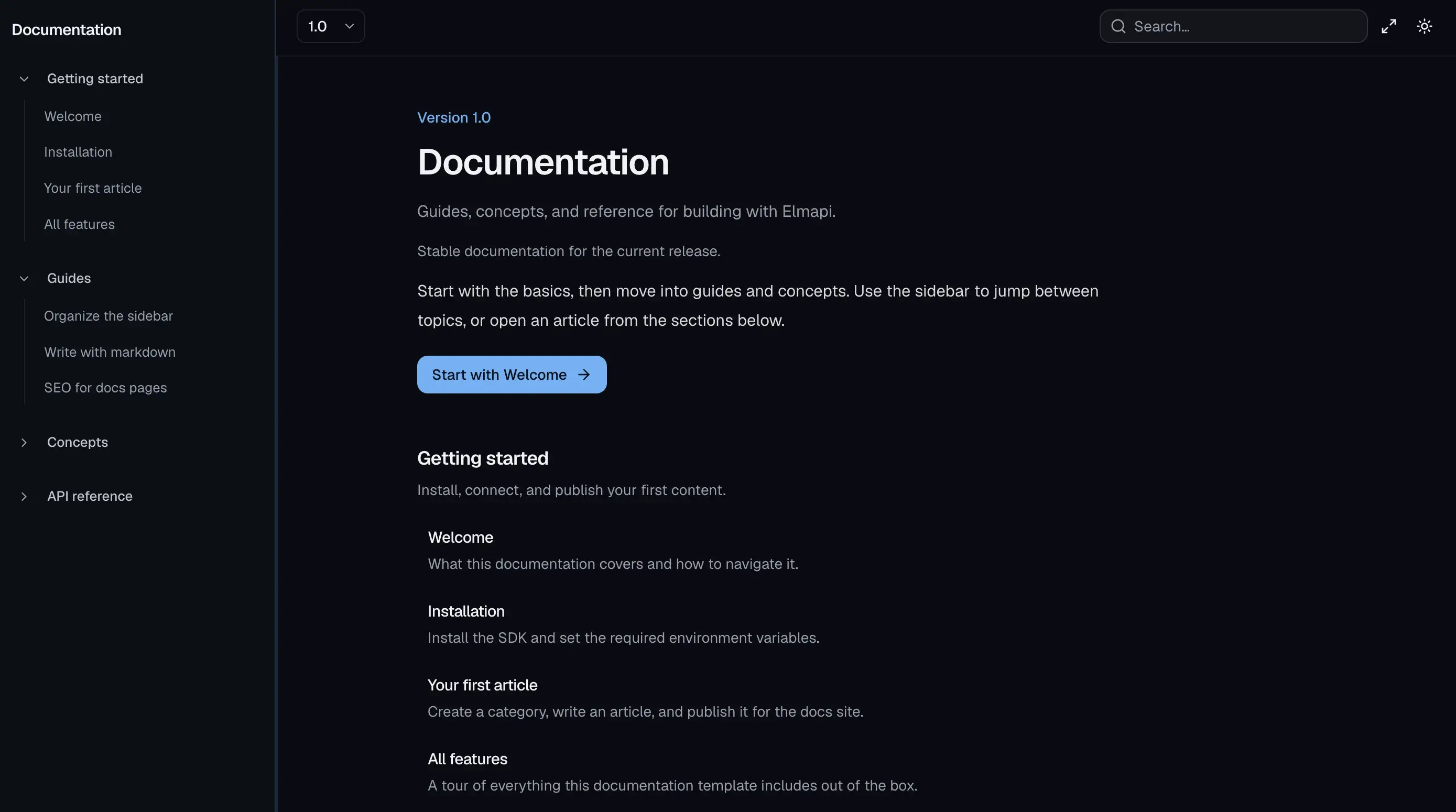Open the Welcome article card

point(613,551)
